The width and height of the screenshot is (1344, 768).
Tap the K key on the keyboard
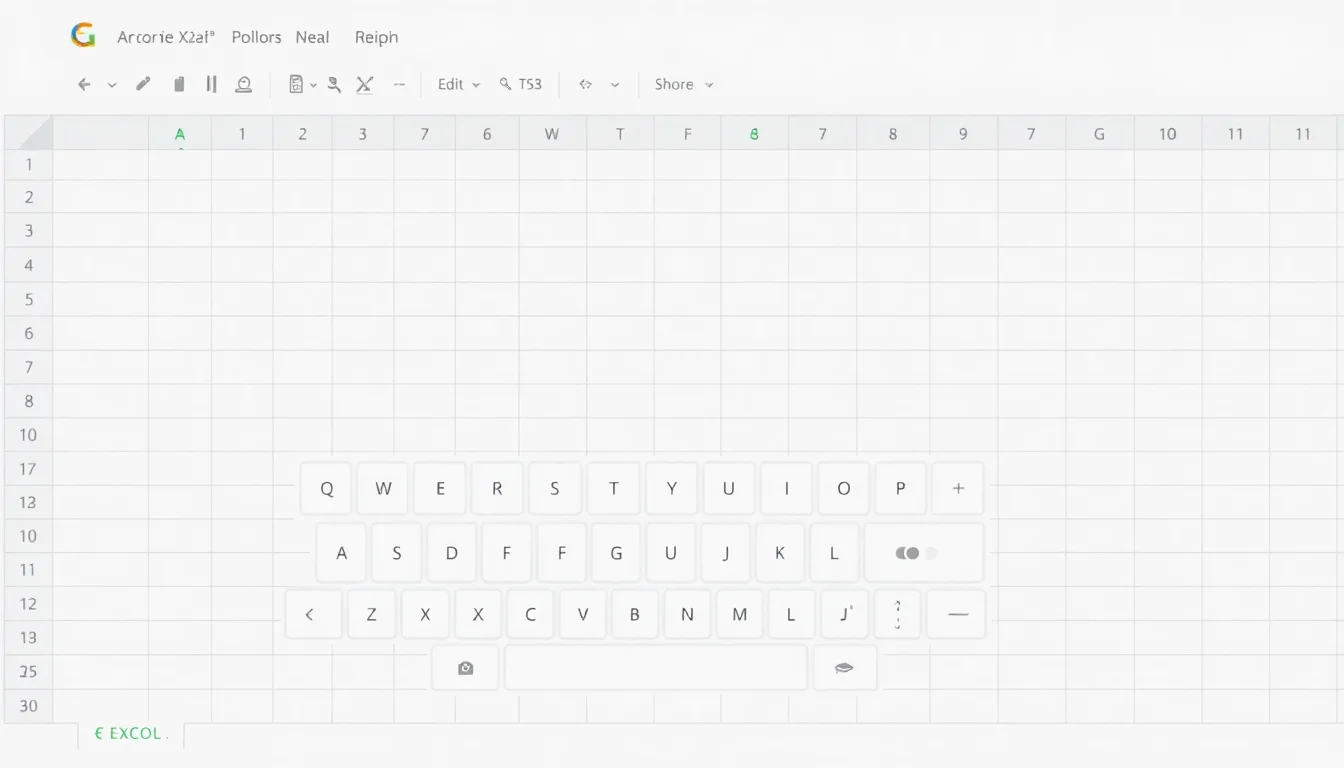point(780,552)
